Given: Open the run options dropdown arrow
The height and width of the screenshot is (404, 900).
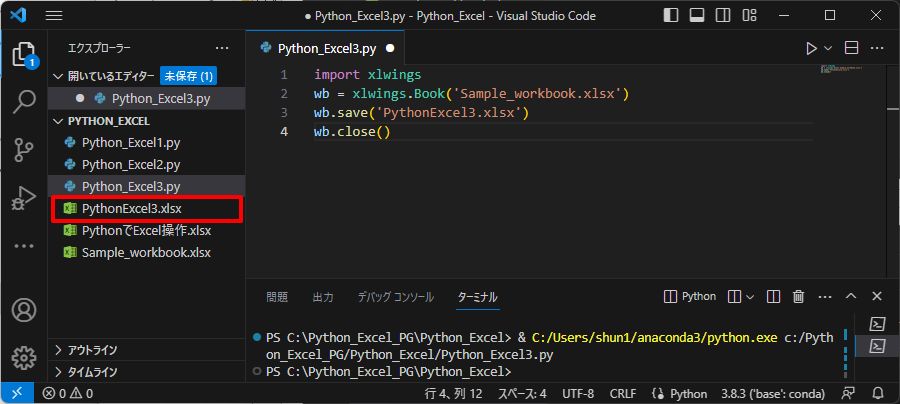Looking at the screenshot, I should pos(828,49).
